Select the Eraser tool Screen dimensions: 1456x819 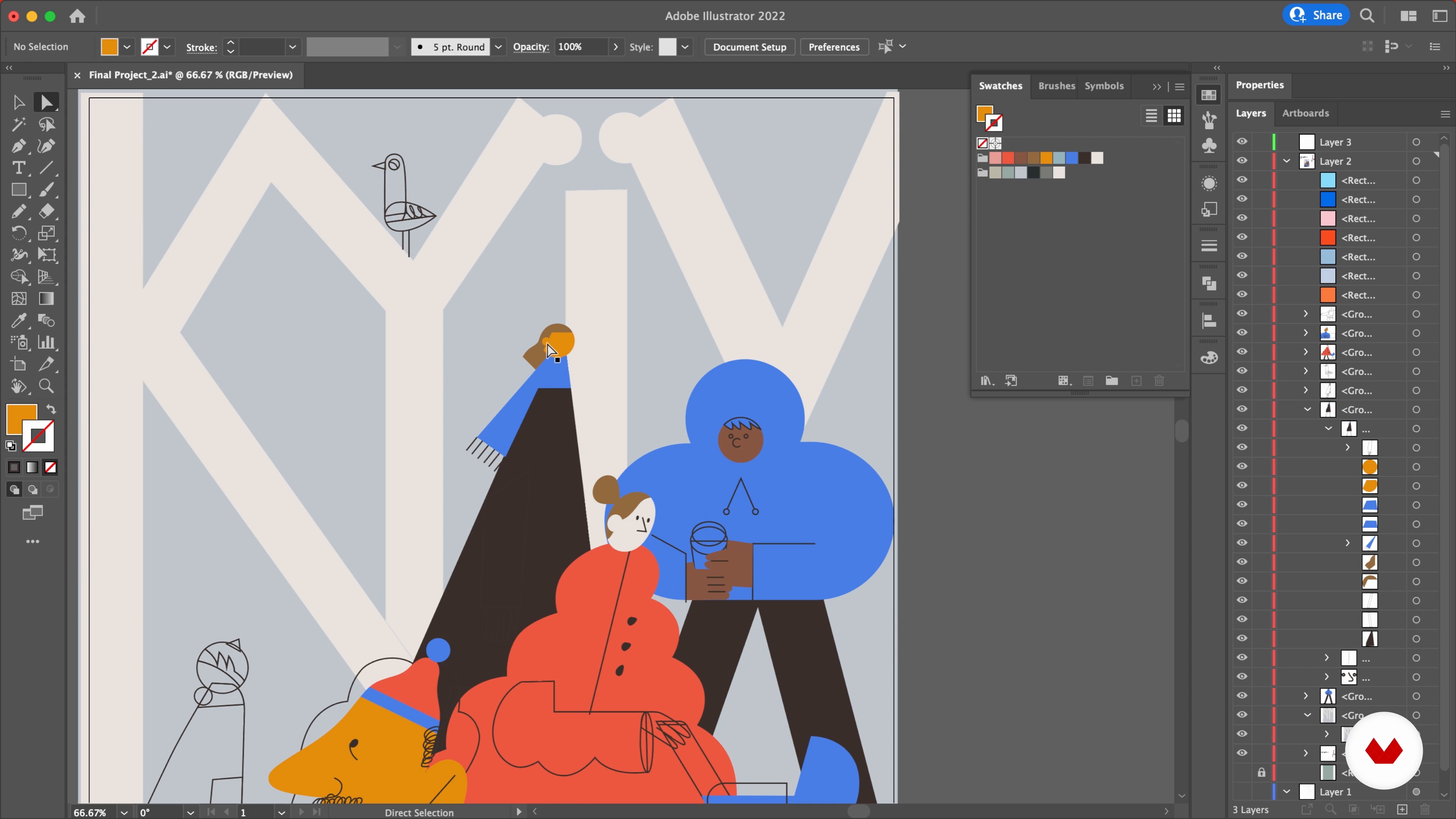(46, 212)
